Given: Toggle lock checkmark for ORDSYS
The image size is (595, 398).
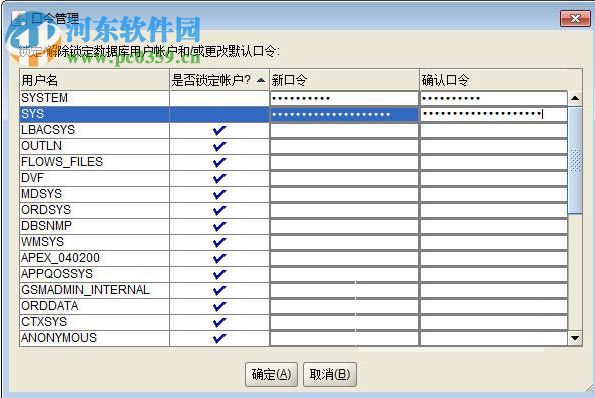Looking at the screenshot, I should [x=219, y=210].
